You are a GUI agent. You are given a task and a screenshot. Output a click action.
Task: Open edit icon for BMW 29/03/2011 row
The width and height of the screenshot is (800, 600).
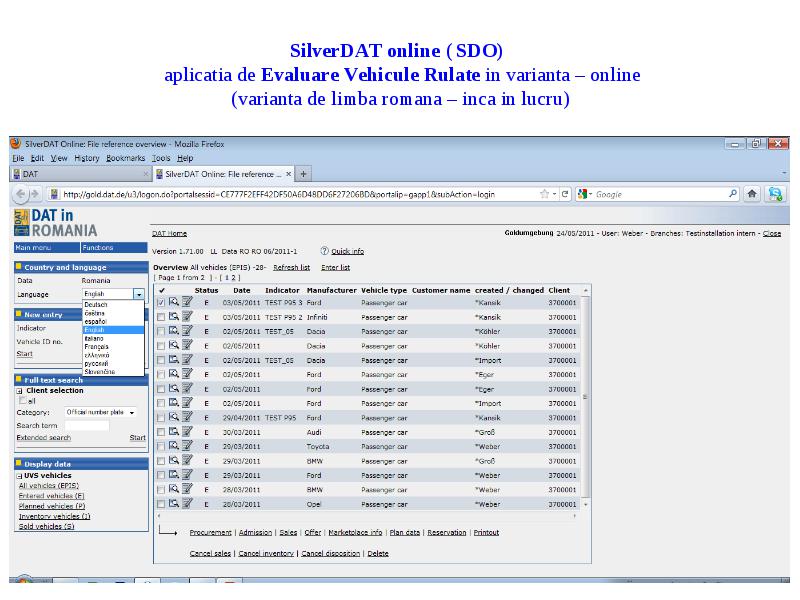(187, 460)
